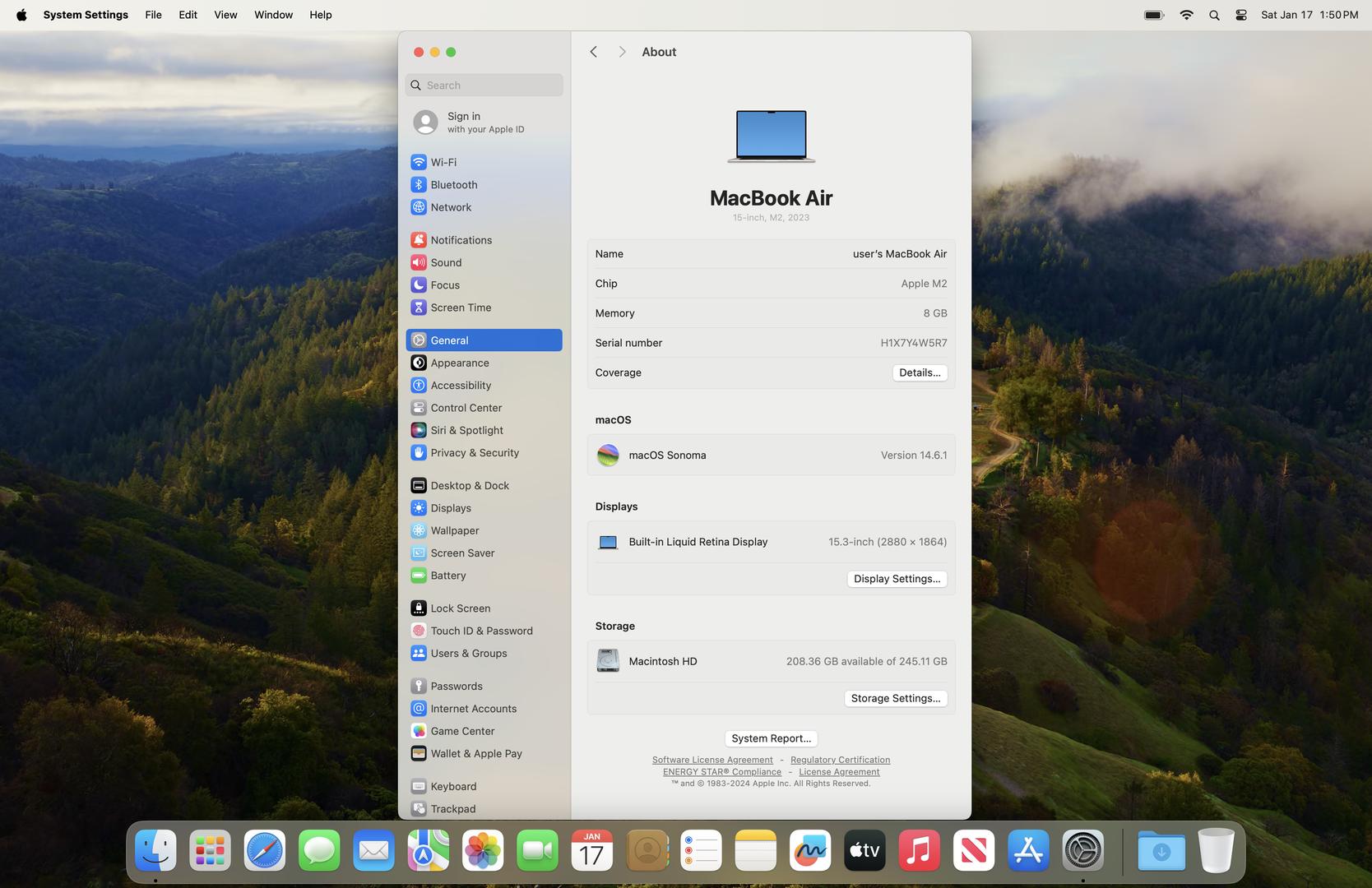1372x888 pixels.
Task: Open the Window menu in the menu bar
Action: 273,15
